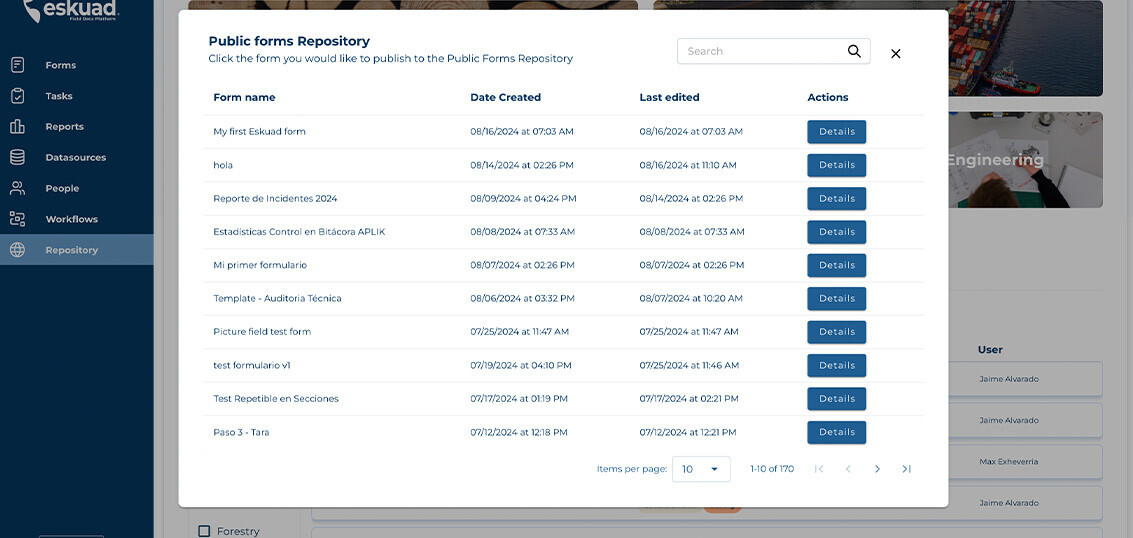Click the Reports bar chart icon
The image size is (1133, 538).
(17, 126)
